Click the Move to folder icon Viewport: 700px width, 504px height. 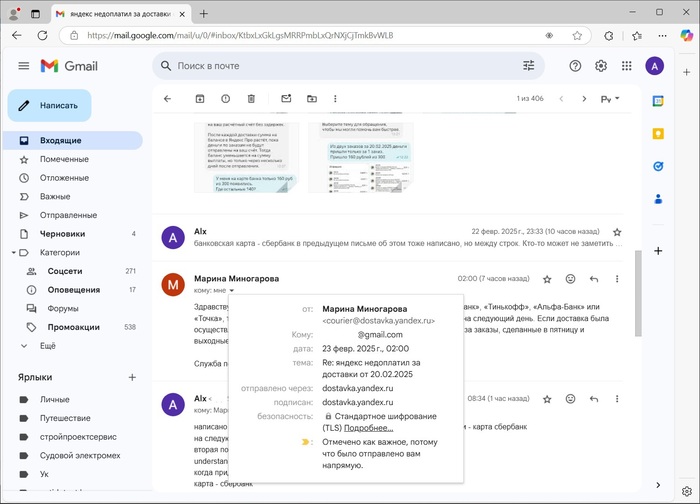312,99
